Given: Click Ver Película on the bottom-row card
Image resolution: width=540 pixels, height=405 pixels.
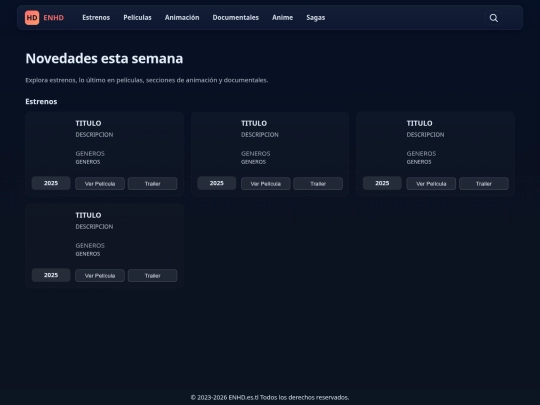Looking at the screenshot, I should (x=100, y=276).
